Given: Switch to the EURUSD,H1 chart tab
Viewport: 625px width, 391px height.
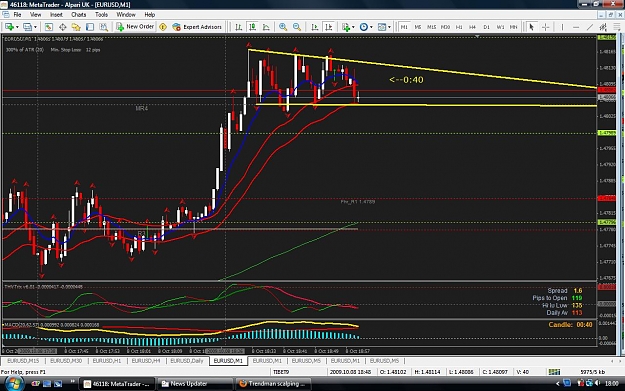Looking at the screenshot, I should pos(106,361).
